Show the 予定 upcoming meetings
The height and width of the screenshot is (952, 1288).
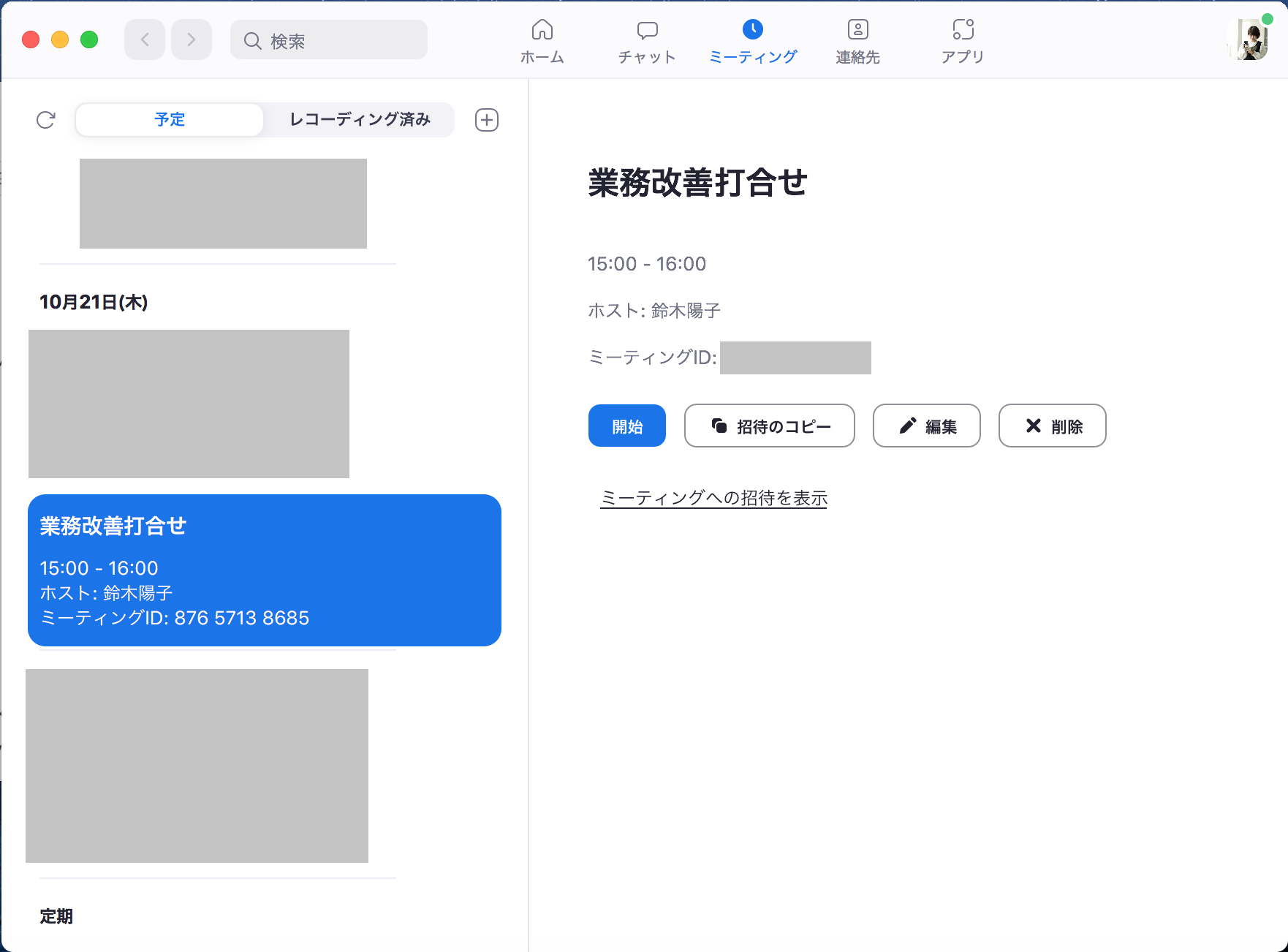170,120
